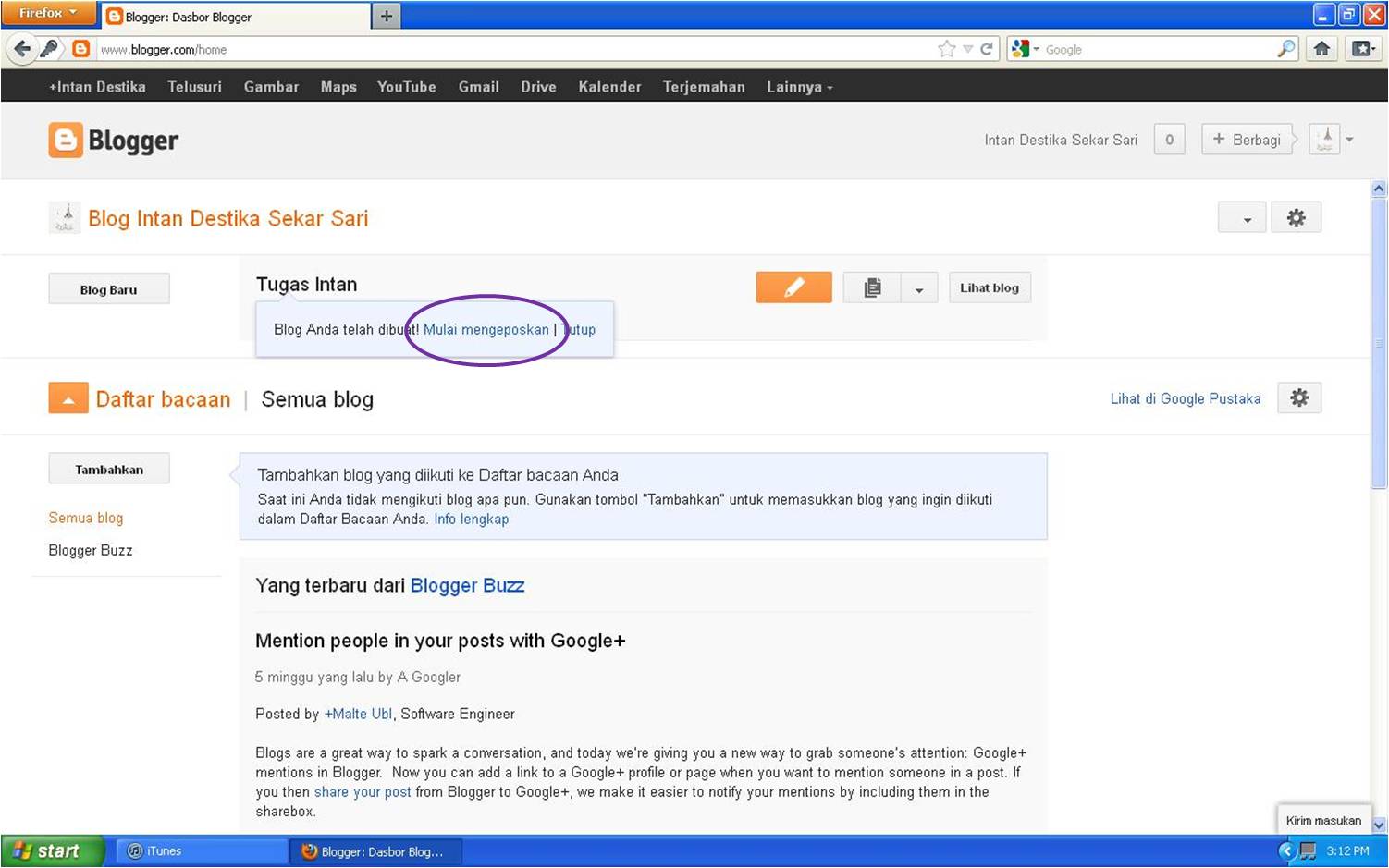Open Drive in Google bar
This screenshot has height=868, width=1389.
[x=538, y=87]
